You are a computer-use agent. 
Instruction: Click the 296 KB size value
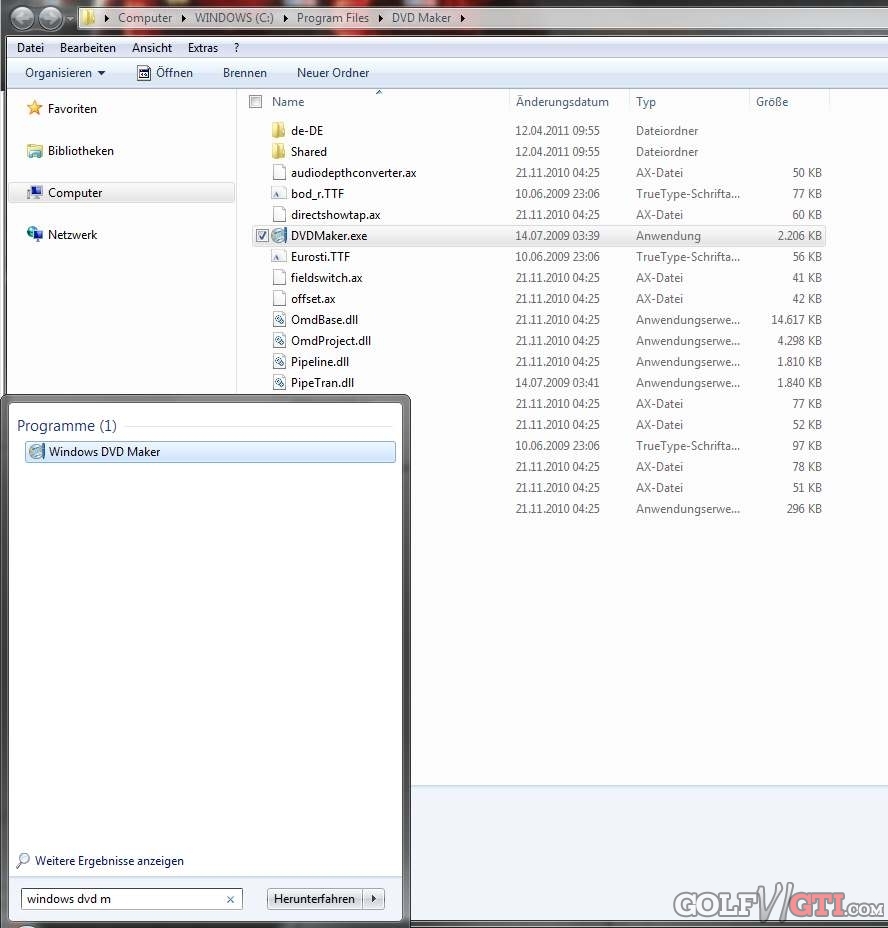tap(804, 508)
